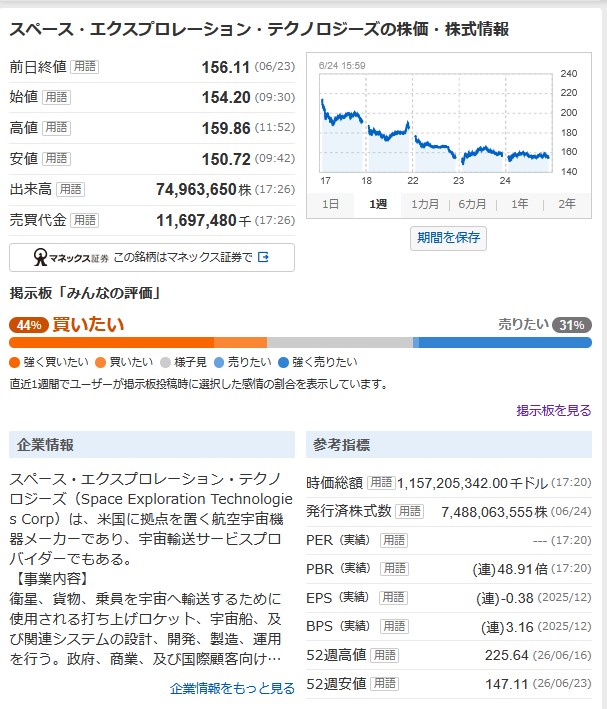Click the Monex securities logo icon
The width and height of the screenshot is (607, 709).
pos(40,257)
